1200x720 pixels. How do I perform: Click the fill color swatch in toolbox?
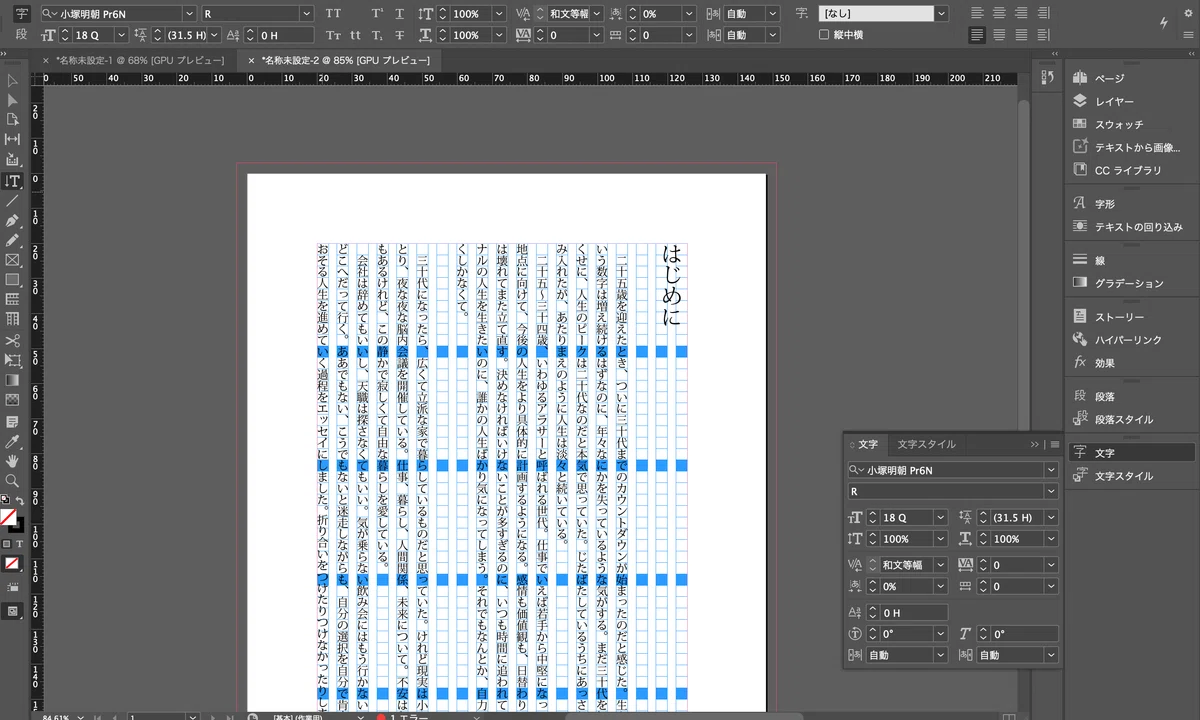pyautogui.click(x=8, y=517)
